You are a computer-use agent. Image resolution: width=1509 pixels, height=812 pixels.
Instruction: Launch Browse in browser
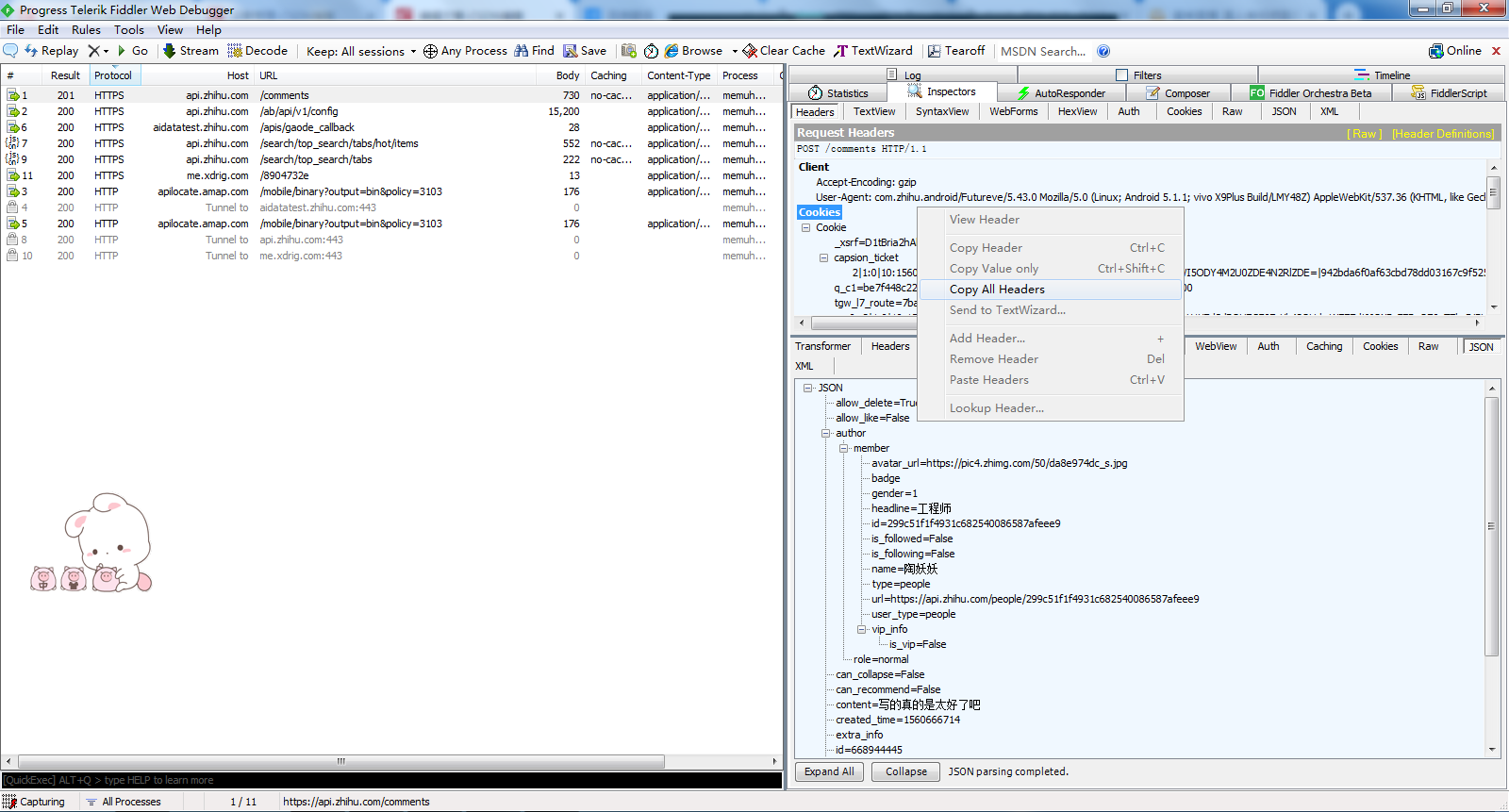tap(694, 51)
